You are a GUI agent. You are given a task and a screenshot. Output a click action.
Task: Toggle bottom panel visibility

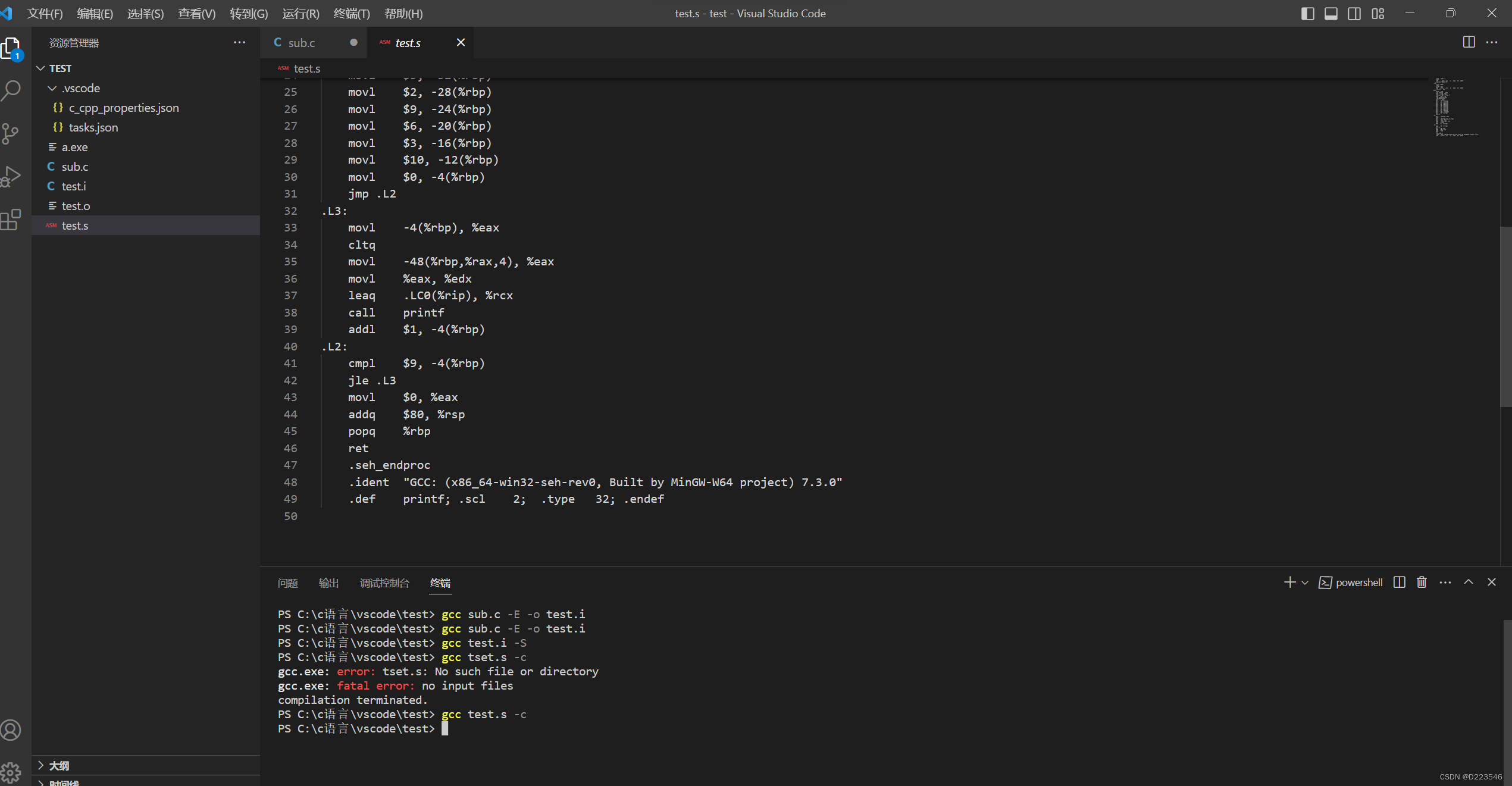tap(1331, 13)
